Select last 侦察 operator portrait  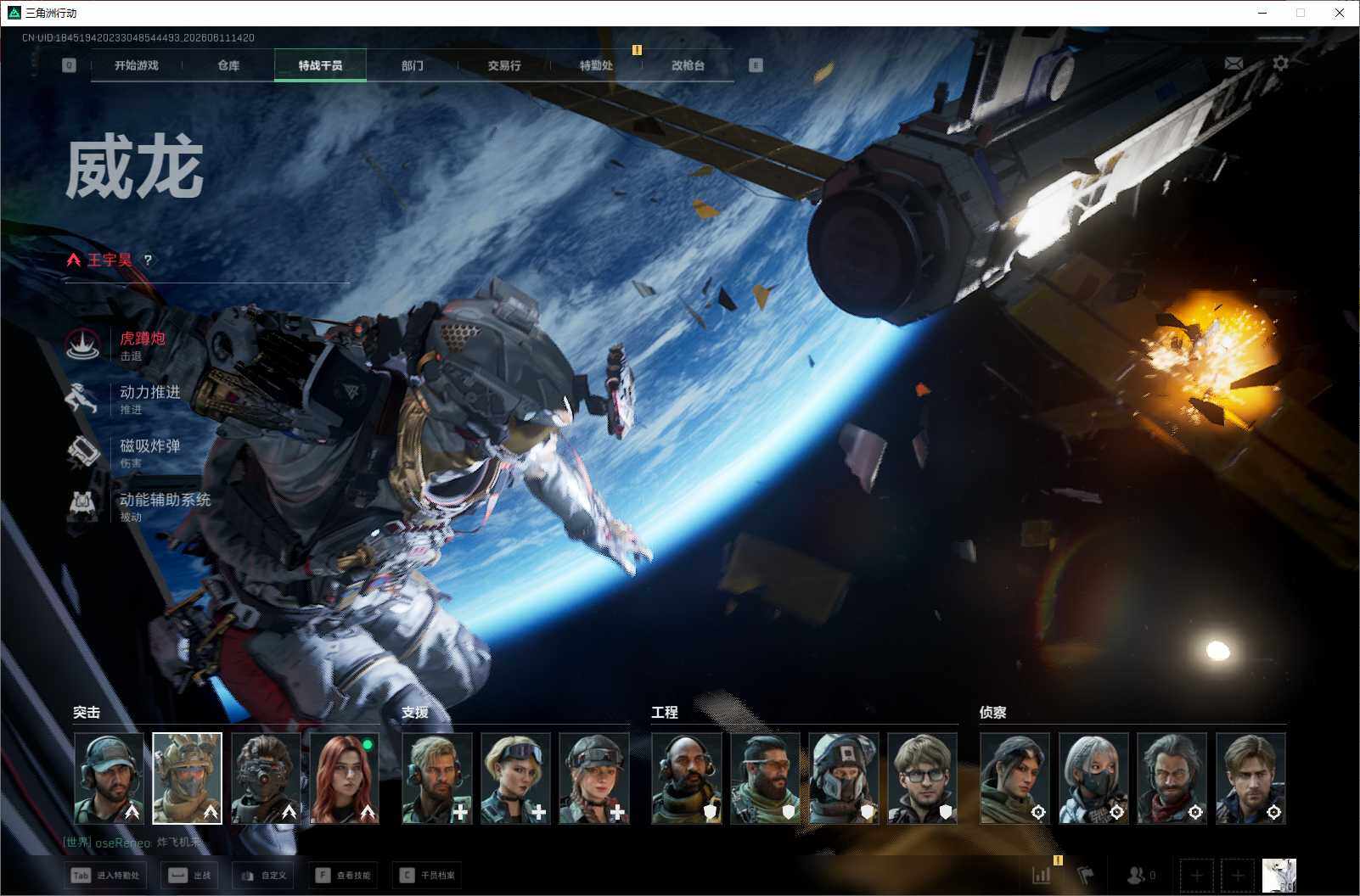[x=1250, y=779]
